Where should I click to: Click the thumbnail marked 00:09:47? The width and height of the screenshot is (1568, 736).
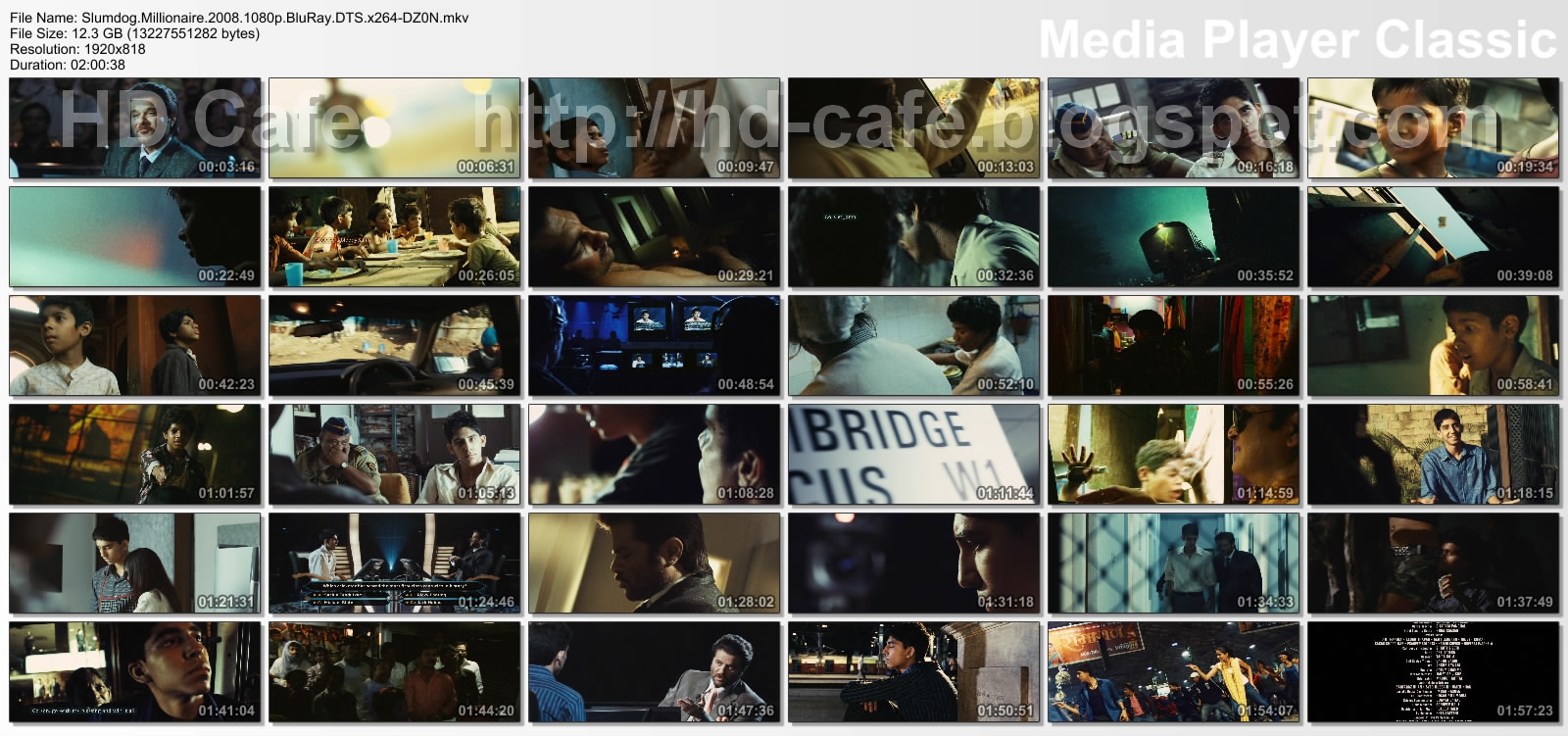(x=655, y=128)
